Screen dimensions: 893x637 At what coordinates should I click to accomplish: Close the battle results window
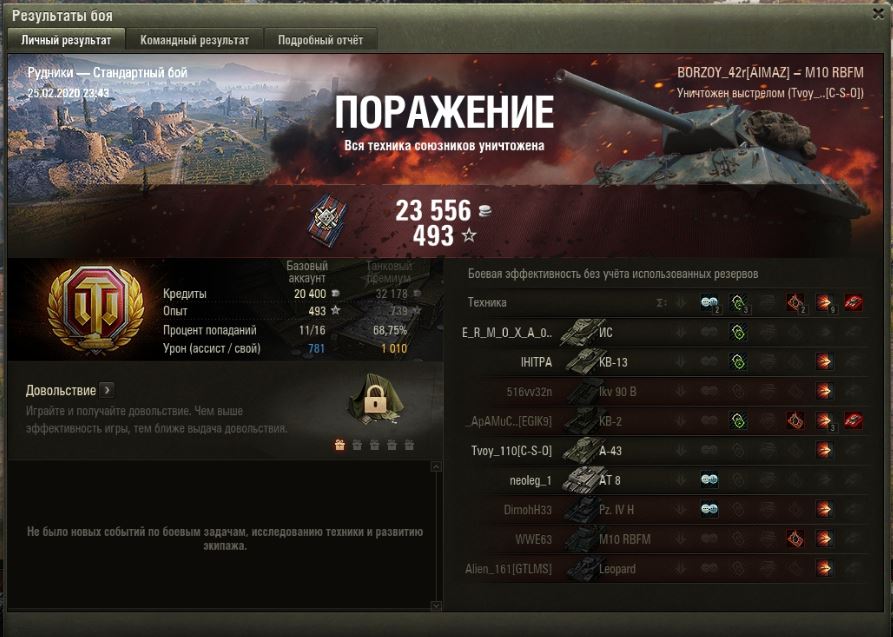click(x=878, y=14)
